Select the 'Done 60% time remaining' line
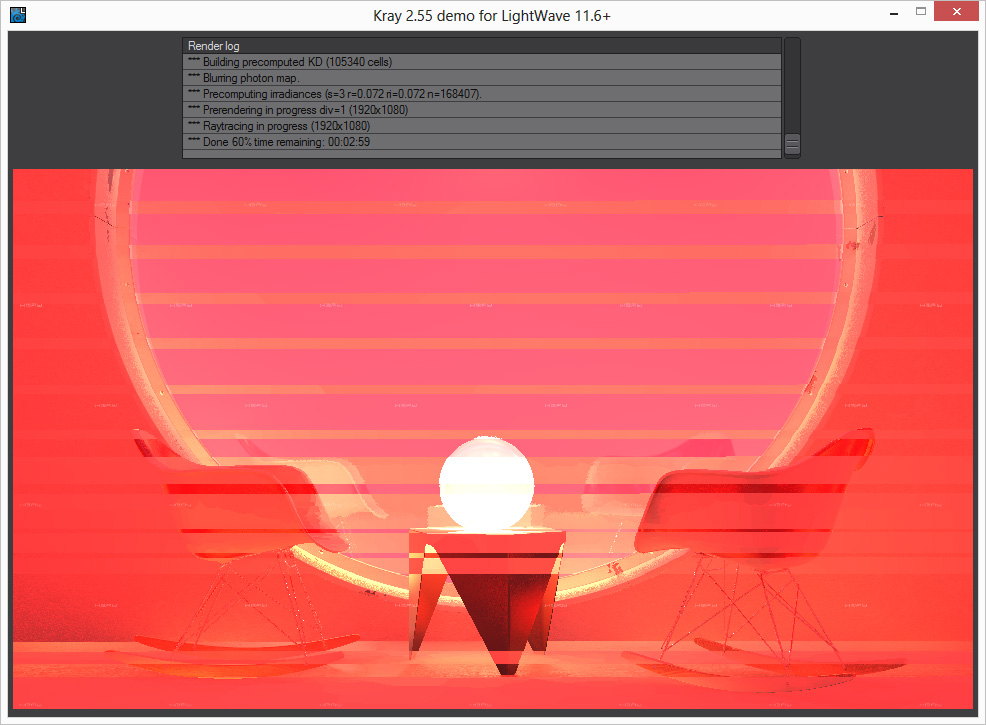Screen dimensions: 986x725 point(481,142)
